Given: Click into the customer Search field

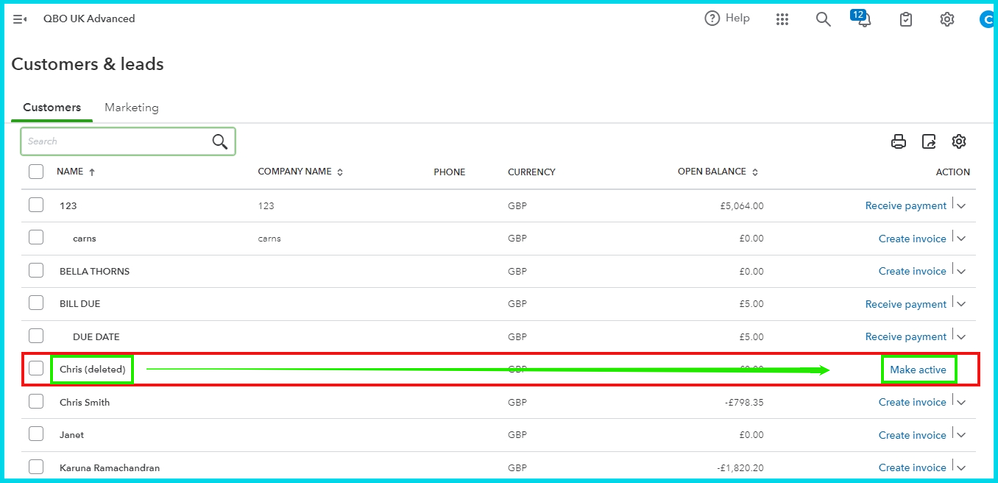Looking at the screenshot, I should (115, 142).
